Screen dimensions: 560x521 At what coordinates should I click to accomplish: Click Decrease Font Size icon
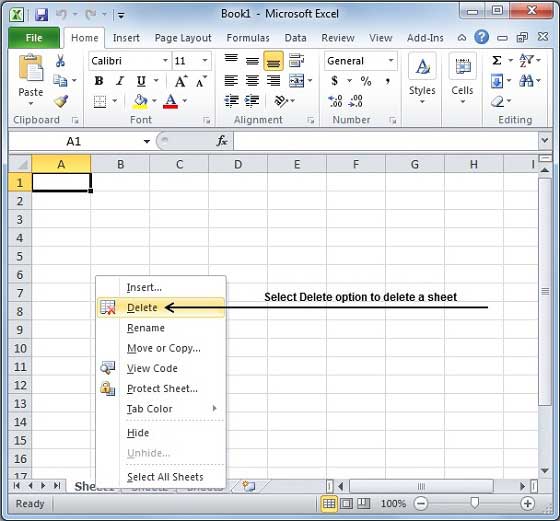[x=201, y=81]
